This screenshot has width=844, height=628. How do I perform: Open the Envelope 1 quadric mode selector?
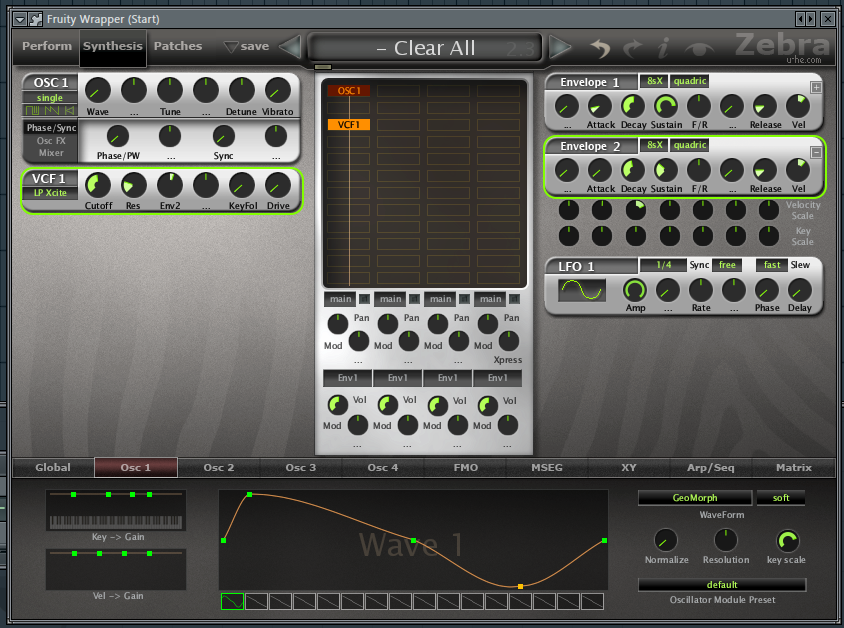(690, 81)
